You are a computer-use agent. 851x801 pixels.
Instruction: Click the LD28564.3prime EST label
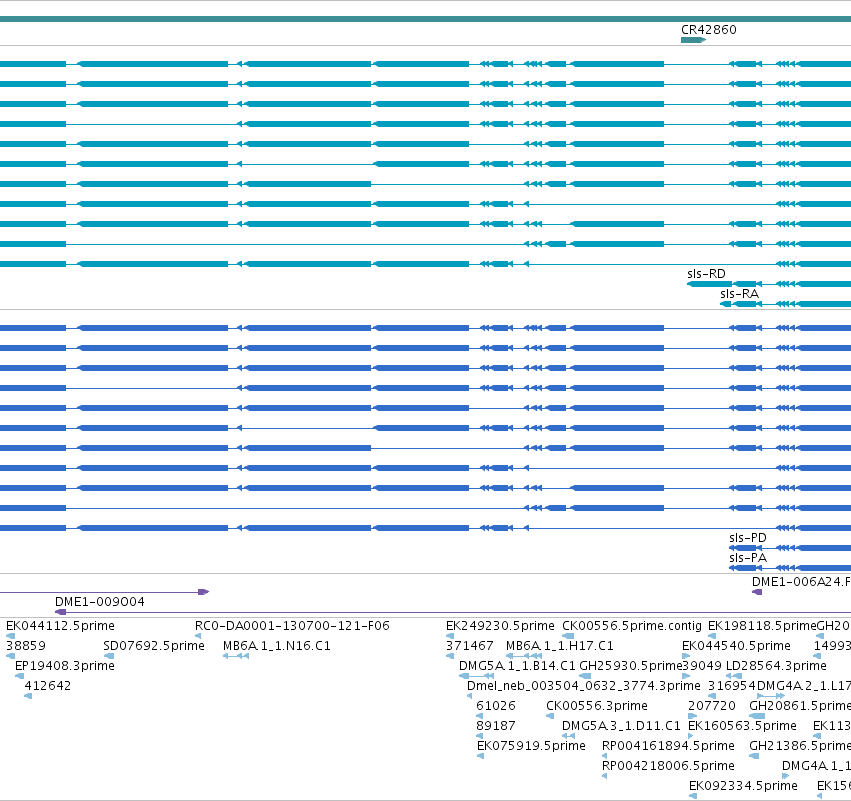pyautogui.click(x=776, y=666)
